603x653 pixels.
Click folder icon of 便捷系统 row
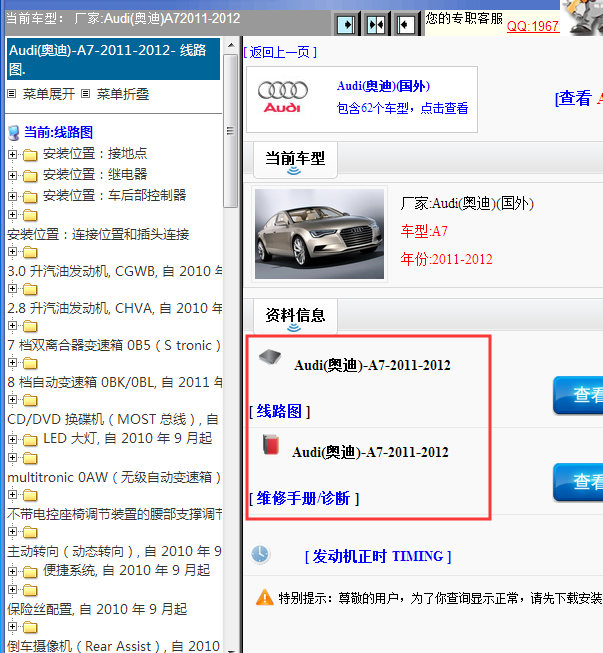[x=30, y=572]
